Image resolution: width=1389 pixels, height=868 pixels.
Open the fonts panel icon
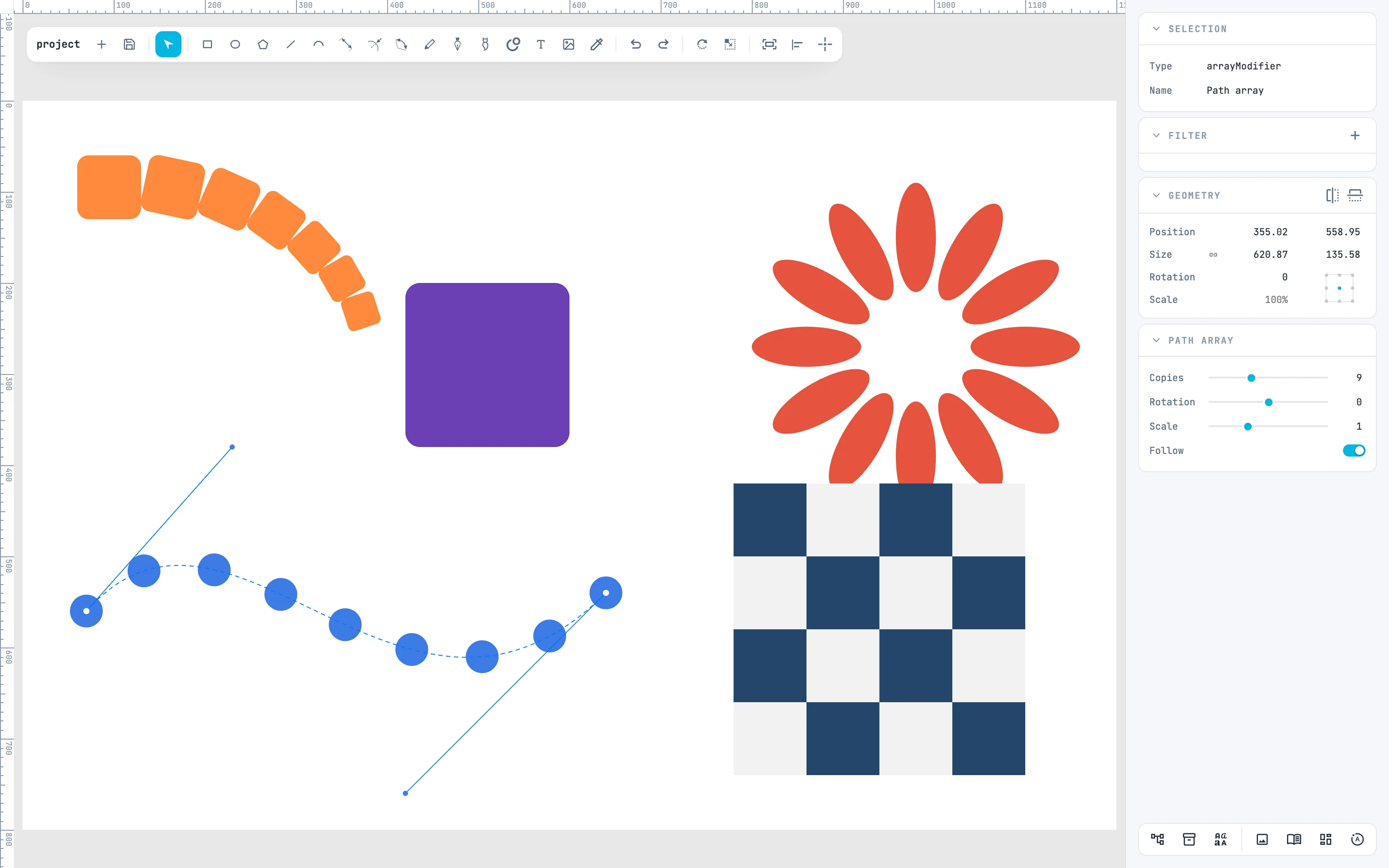click(1221, 839)
